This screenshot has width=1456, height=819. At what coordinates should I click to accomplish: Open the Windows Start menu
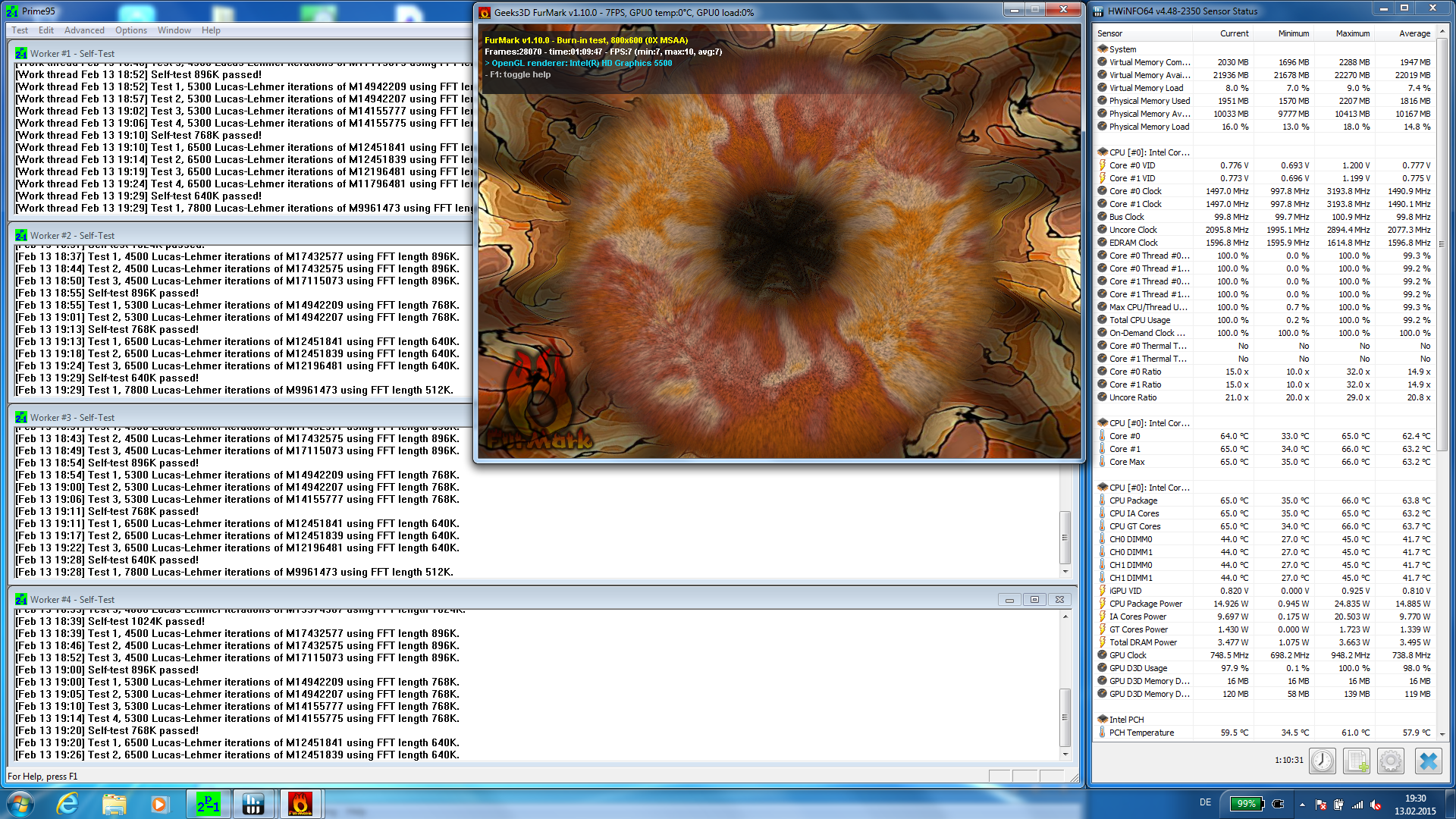[20, 804]
